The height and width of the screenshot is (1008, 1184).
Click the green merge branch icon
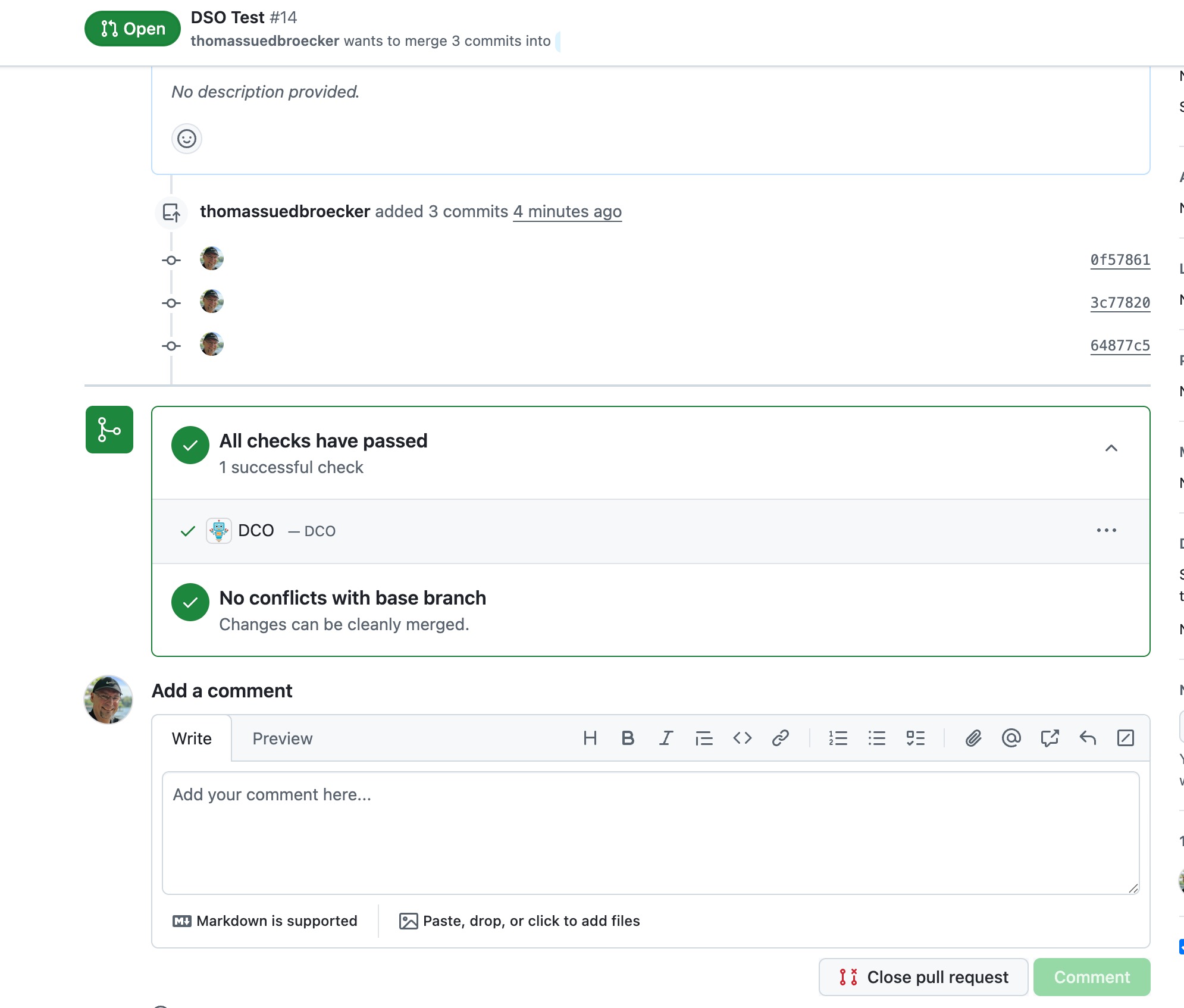[x=109, y=430]
